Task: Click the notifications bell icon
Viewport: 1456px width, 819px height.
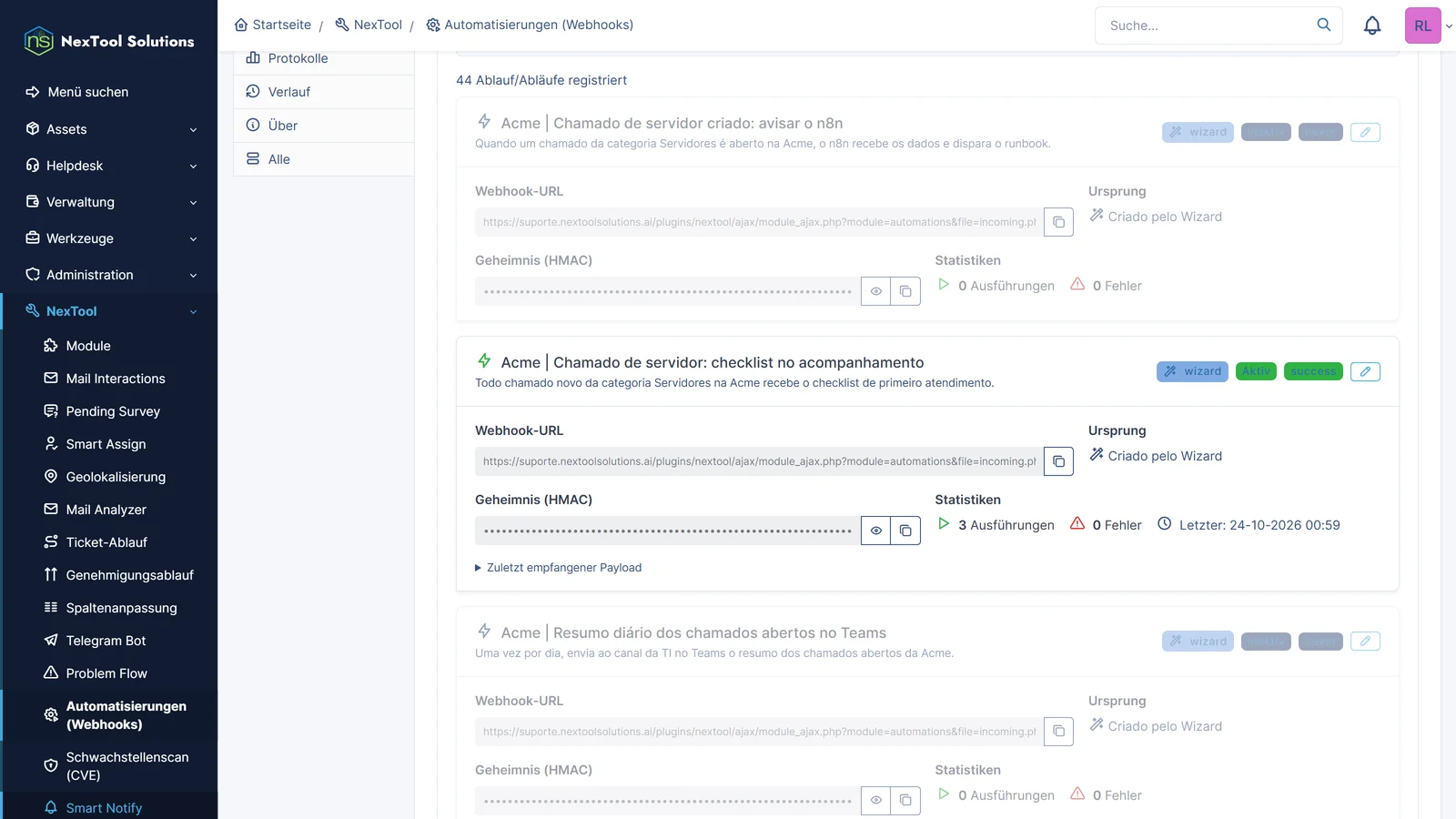Action: coord(1372,25)
